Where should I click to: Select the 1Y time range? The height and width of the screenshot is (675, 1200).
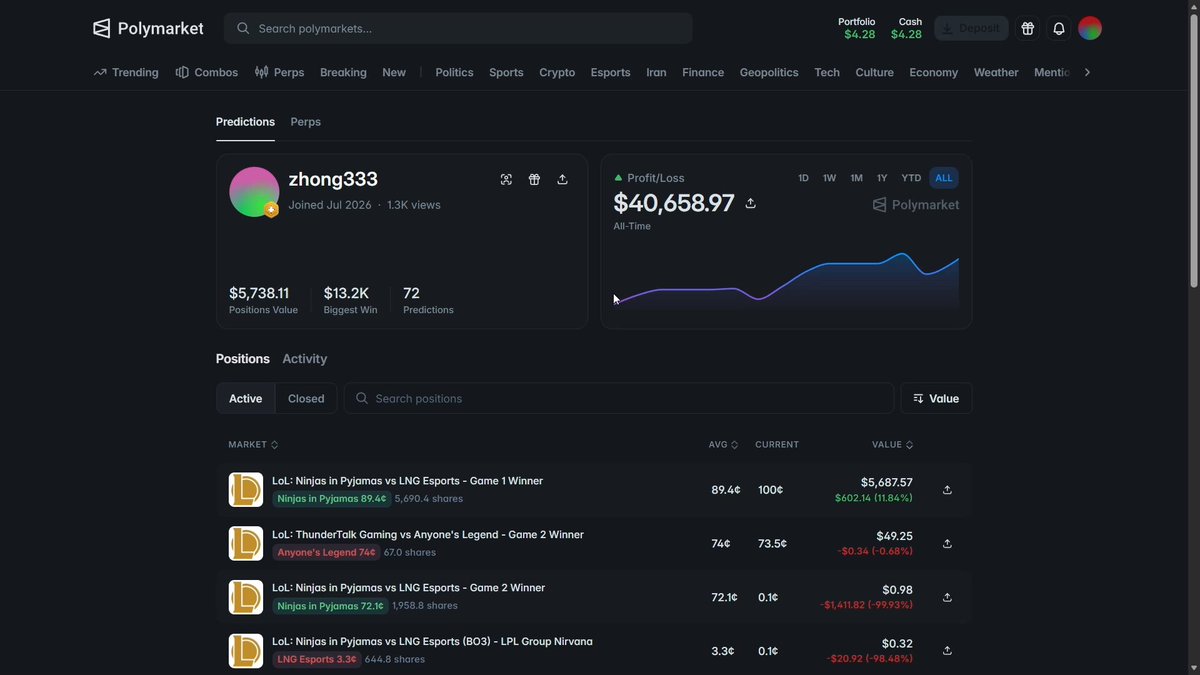point(882,178)
